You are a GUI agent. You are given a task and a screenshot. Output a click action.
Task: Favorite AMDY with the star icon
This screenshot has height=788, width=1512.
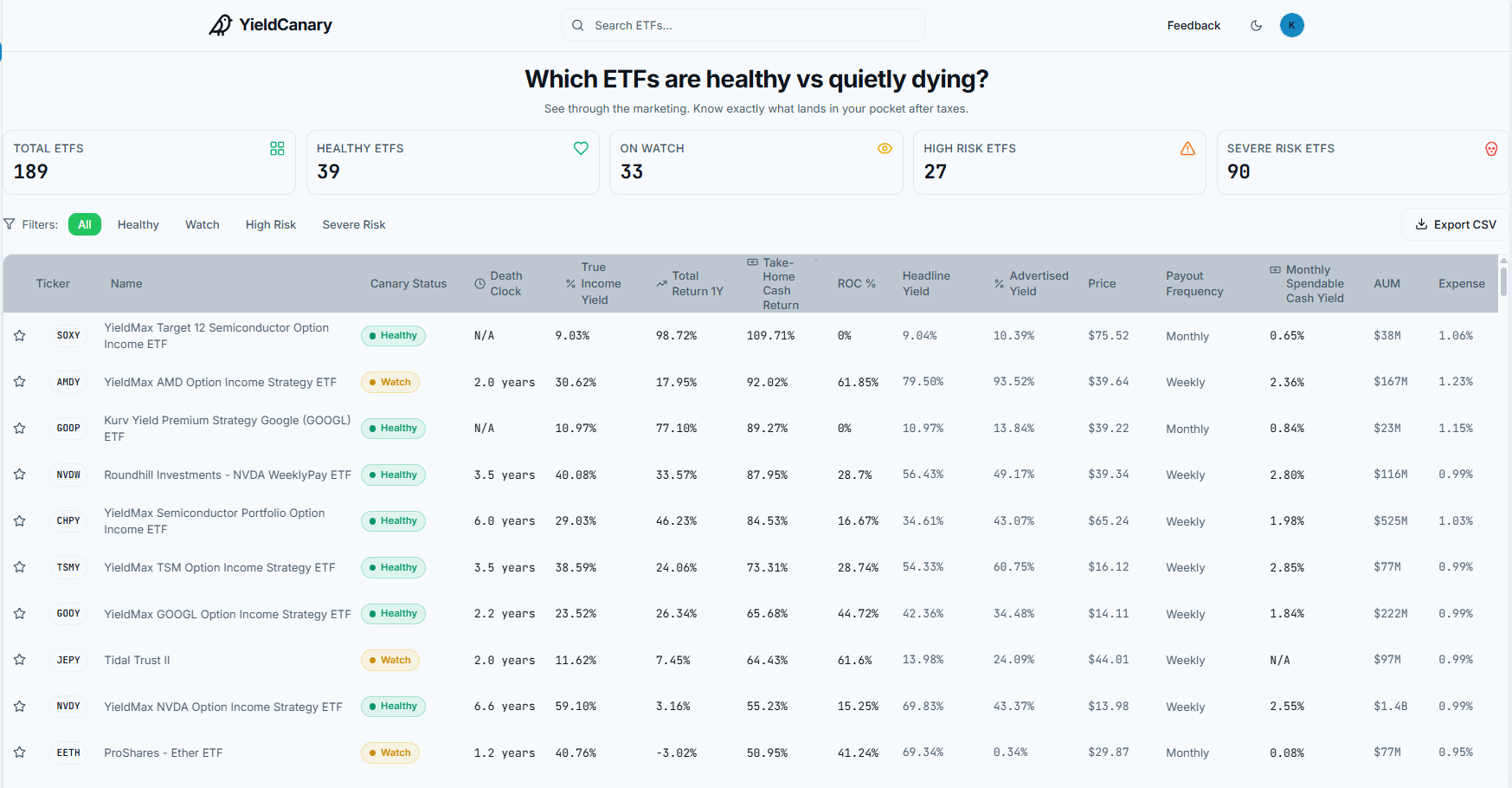coord(20,382)
